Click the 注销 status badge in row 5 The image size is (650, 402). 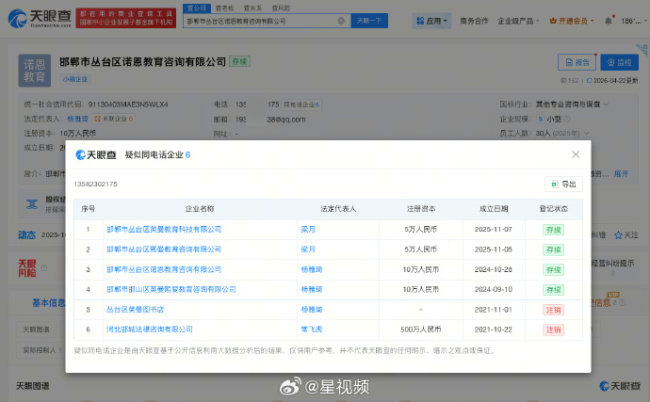[553, 310]
